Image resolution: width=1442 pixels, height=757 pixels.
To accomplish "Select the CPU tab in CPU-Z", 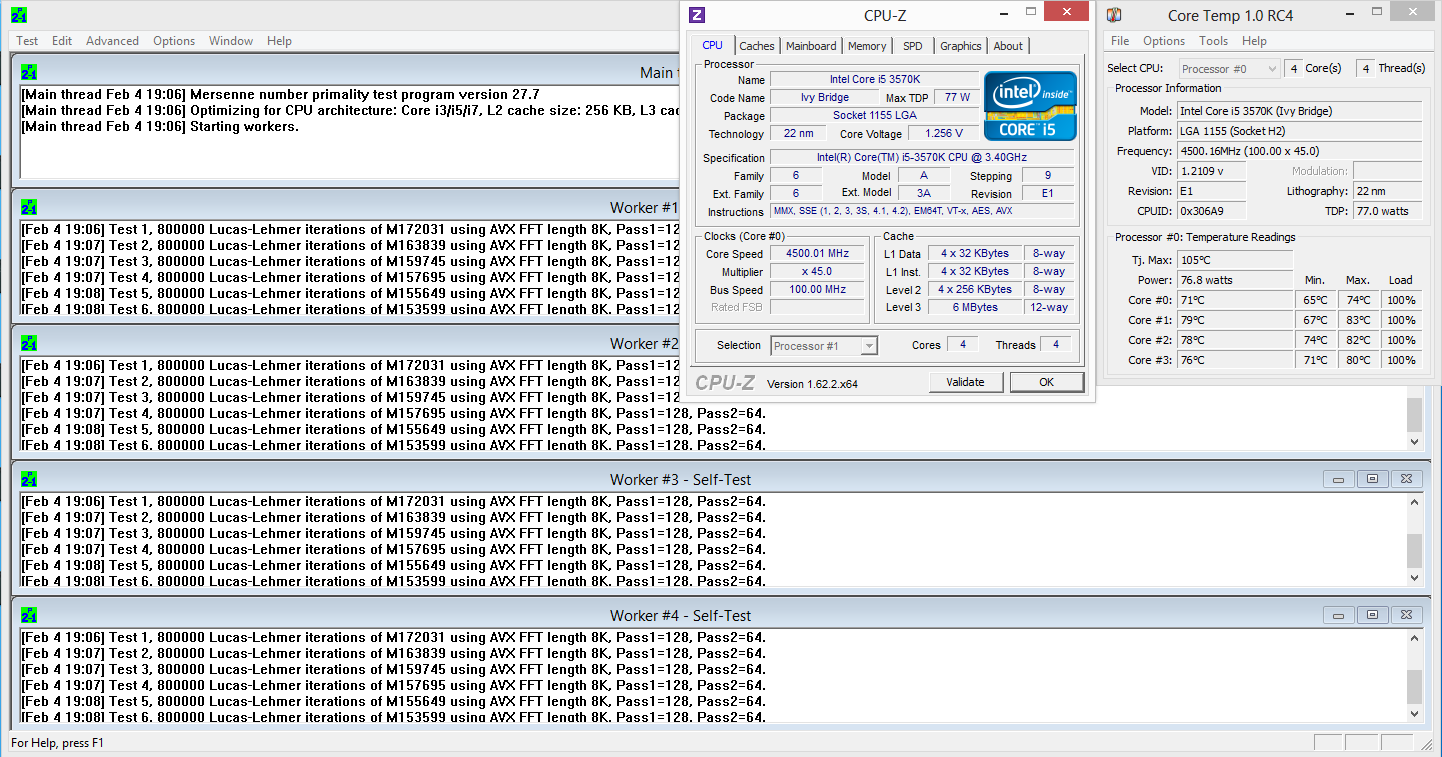I will pyautogui.click(x=712, y=45).
